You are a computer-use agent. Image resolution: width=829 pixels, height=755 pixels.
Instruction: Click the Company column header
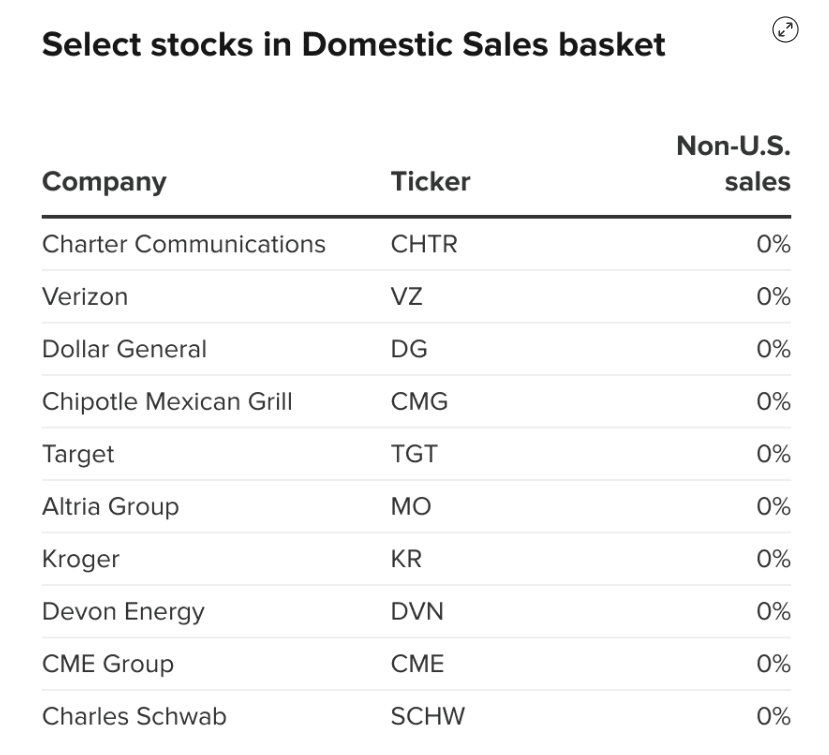click(104, 182)
